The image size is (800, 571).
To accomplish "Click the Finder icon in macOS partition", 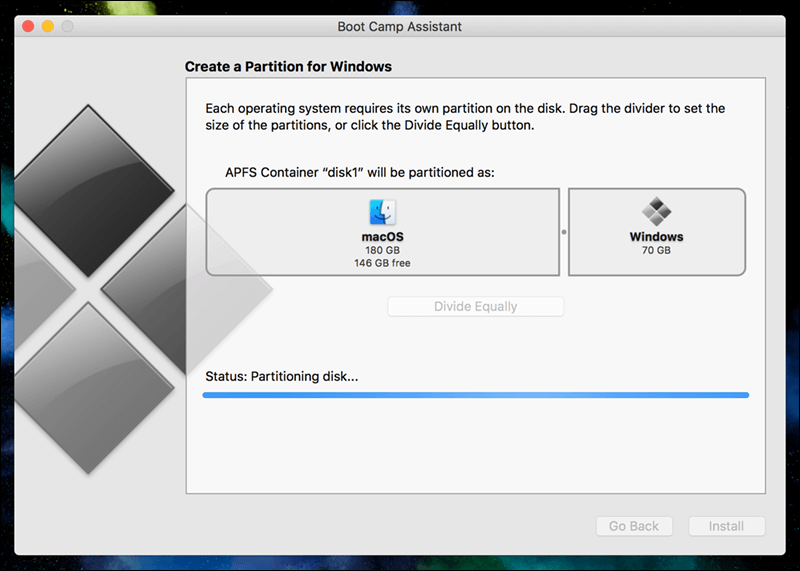I will tap(382, 212).
